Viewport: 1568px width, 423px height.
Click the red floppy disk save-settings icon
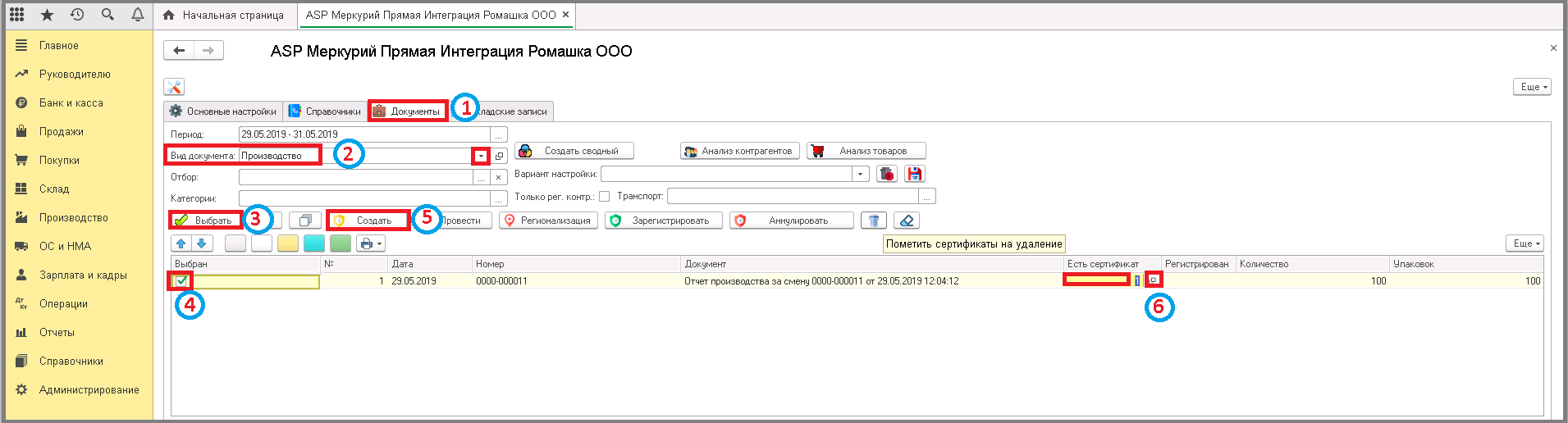[x=915, y=174]
